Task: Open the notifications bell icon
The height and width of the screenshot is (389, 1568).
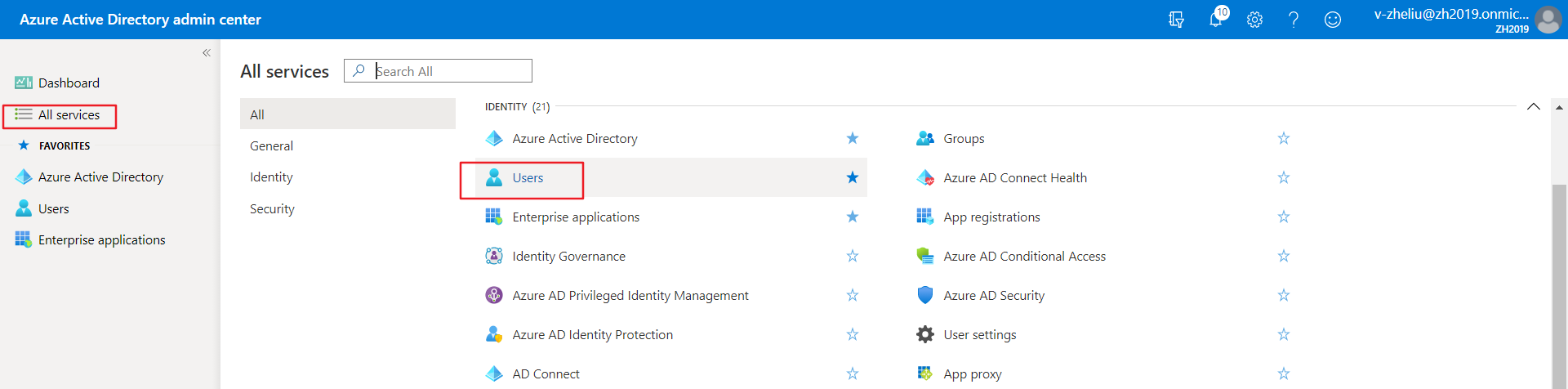Action: 1215,20
